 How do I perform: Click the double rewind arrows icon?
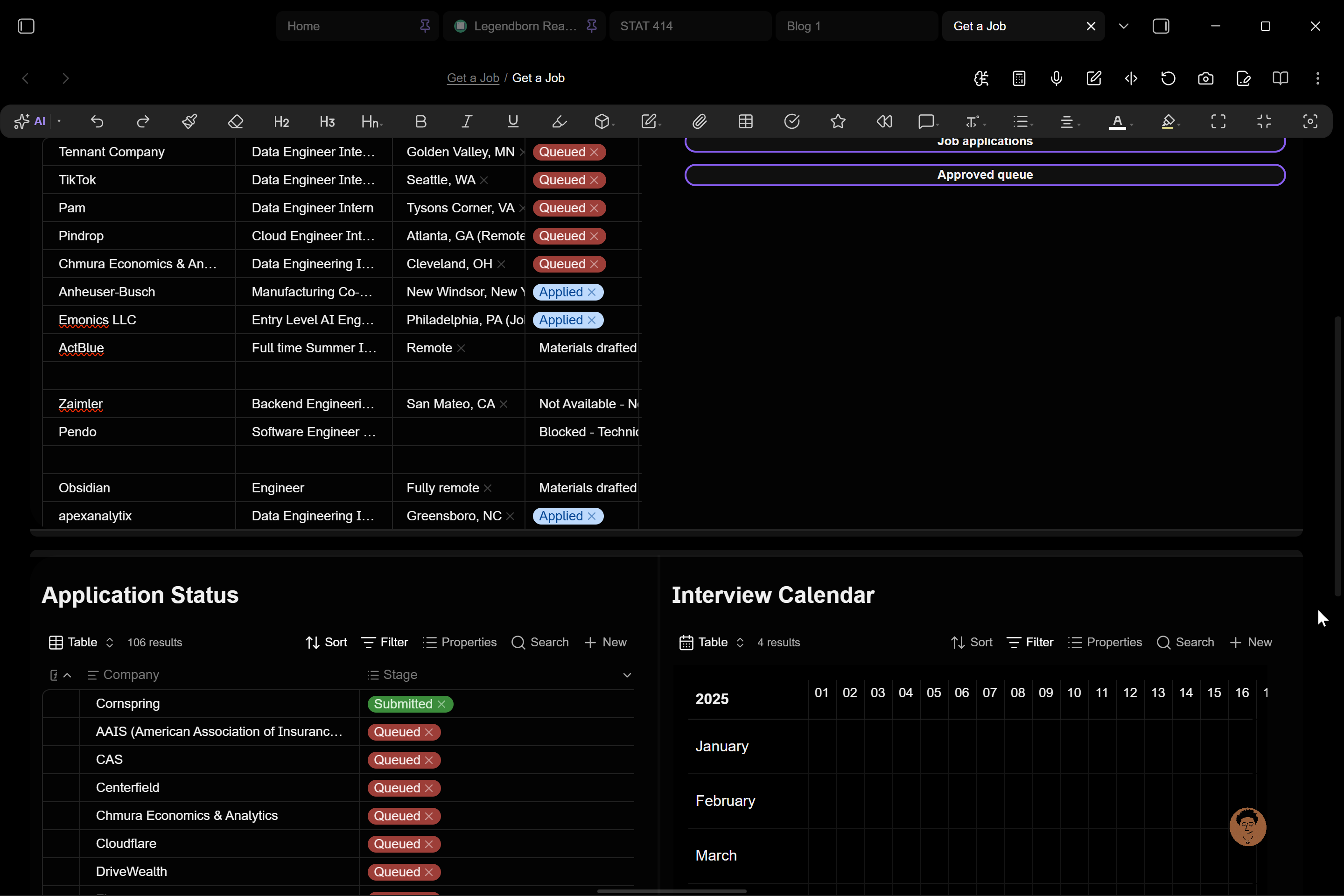[884, 121]
